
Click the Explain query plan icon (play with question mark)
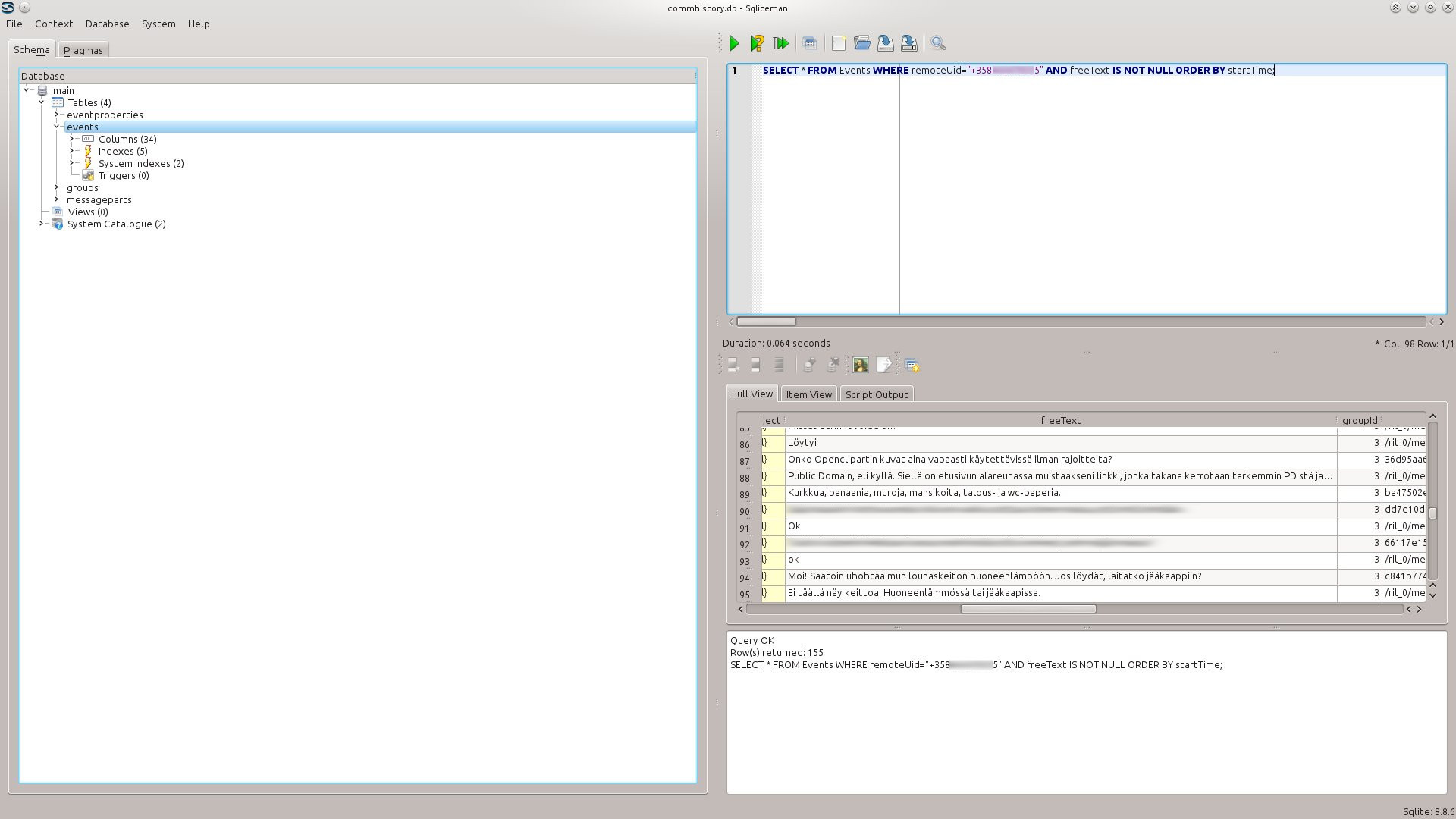coord(757,43)
